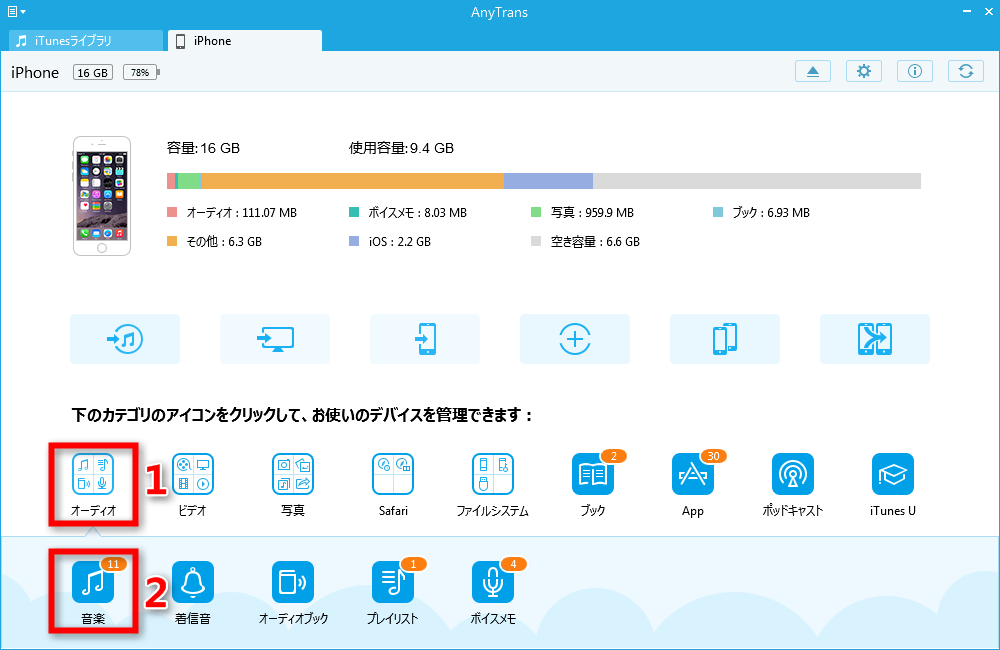
Task: Click the iOS : 2.2 GB legend text
Action: pyautogui.click(x=400, y=242)
